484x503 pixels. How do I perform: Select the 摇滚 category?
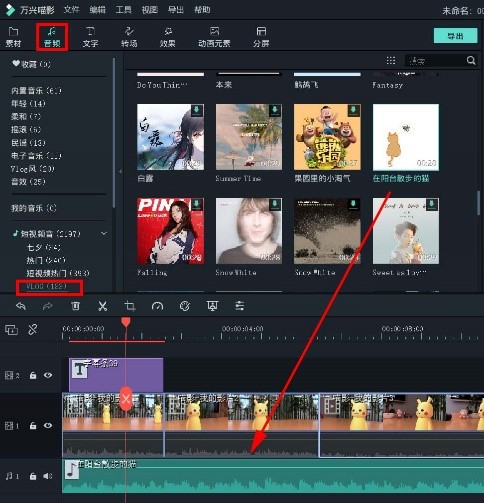click(26, 129)
